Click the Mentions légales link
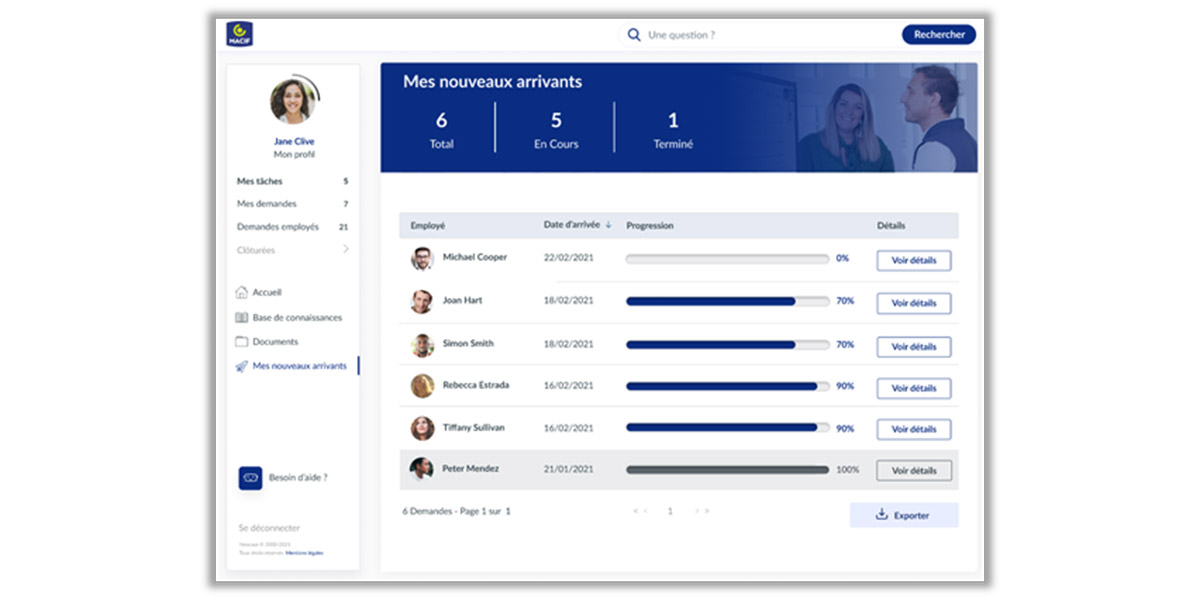Screen dimensions: 1200x600 [x=304, y=553]
